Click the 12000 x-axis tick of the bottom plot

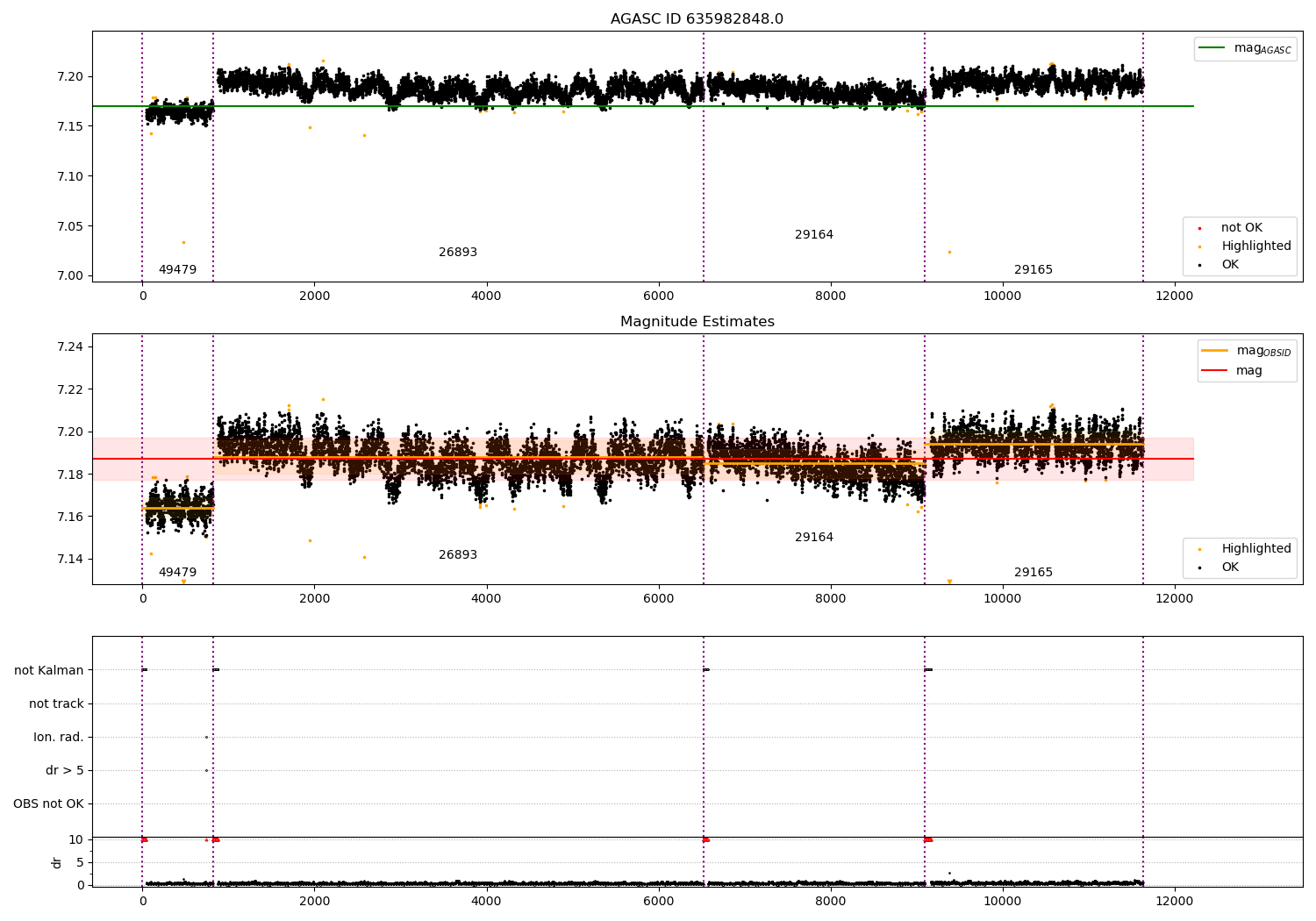click(1175, 901)
